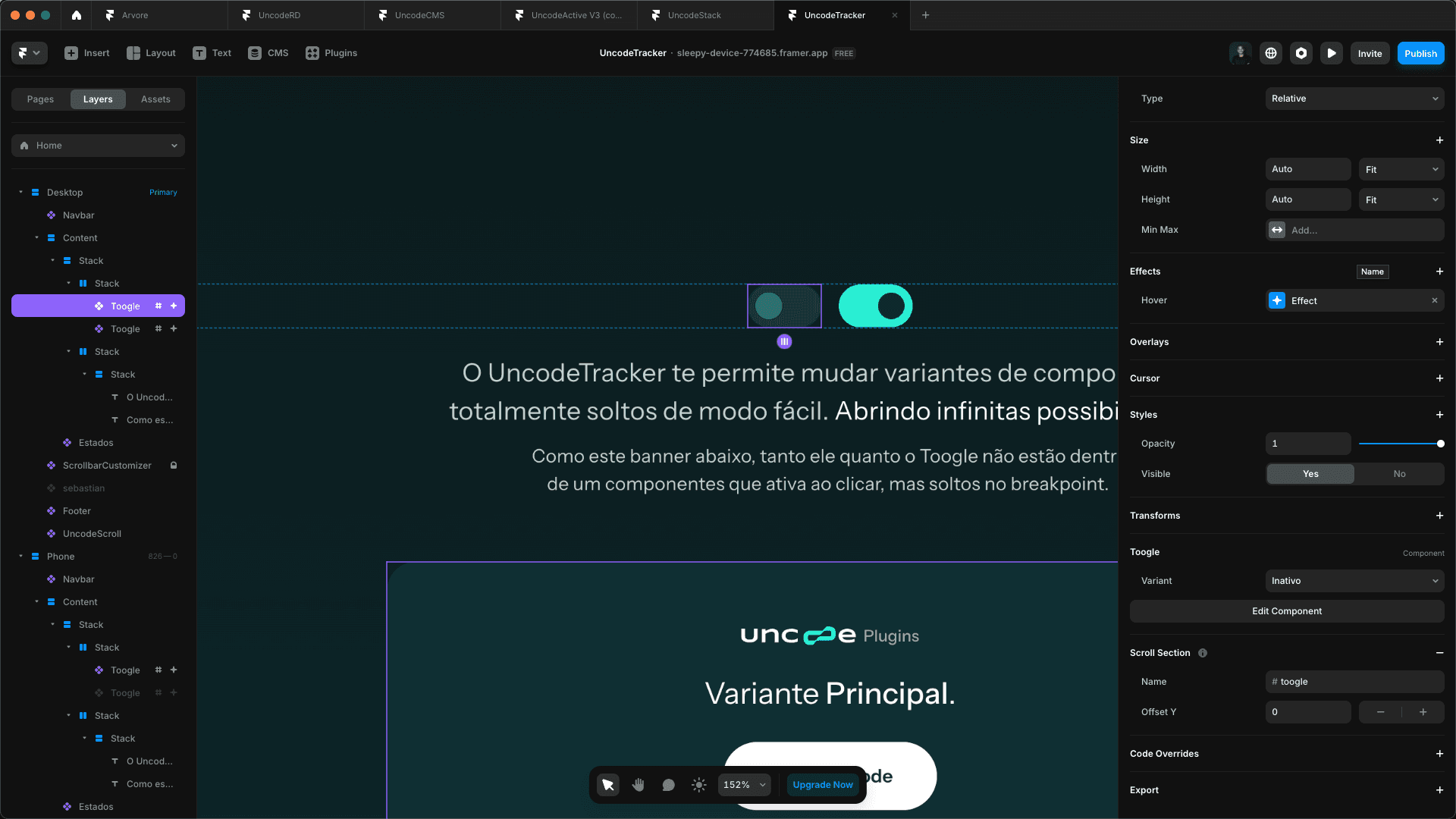Open the Width Fit dropdown
The height and width of the screenshot is (819, 1456).
(x=1401, y=169)
